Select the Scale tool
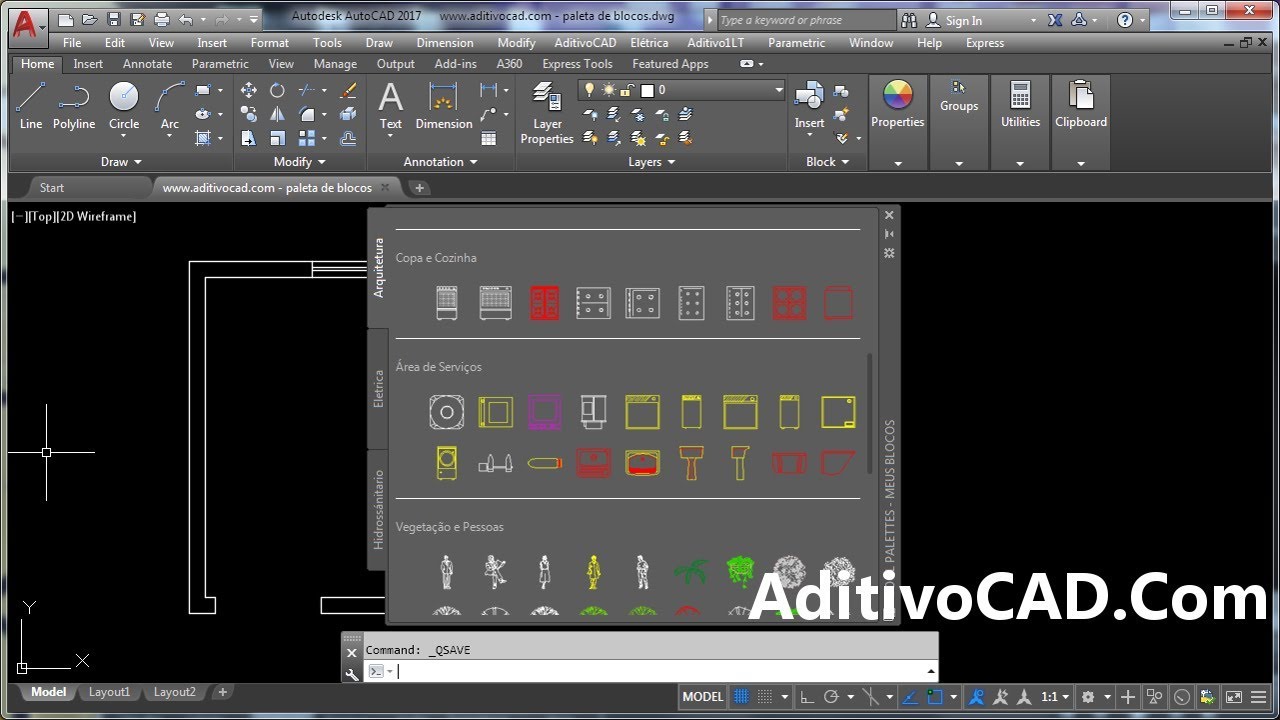The image size is (1280, 720). 278,138
